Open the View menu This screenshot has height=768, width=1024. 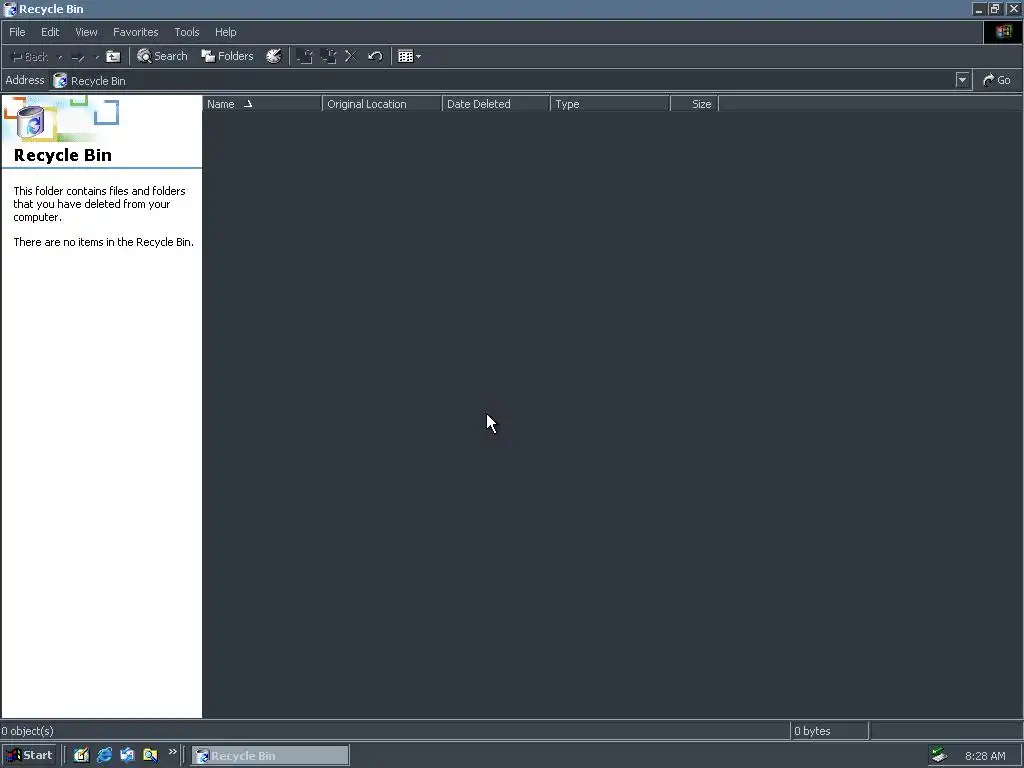coord(86,32)
